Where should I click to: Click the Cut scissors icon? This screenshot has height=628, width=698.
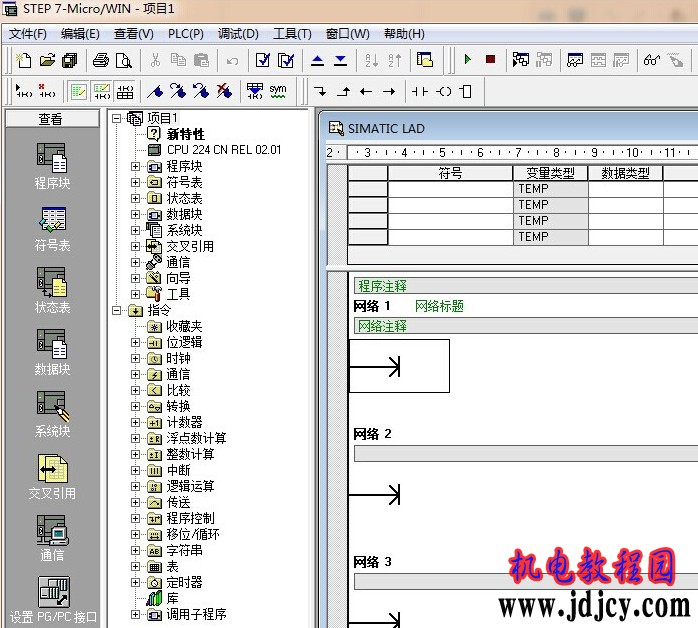pos(155,60)
